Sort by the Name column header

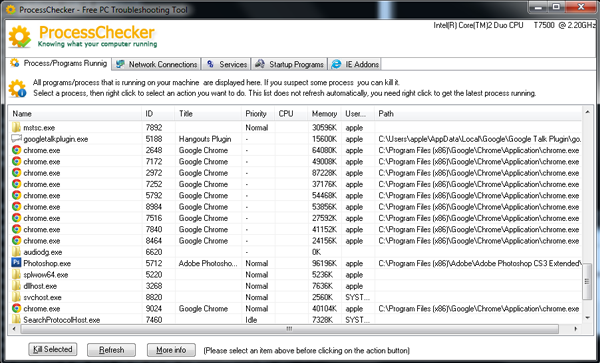[x=75, y=114]
